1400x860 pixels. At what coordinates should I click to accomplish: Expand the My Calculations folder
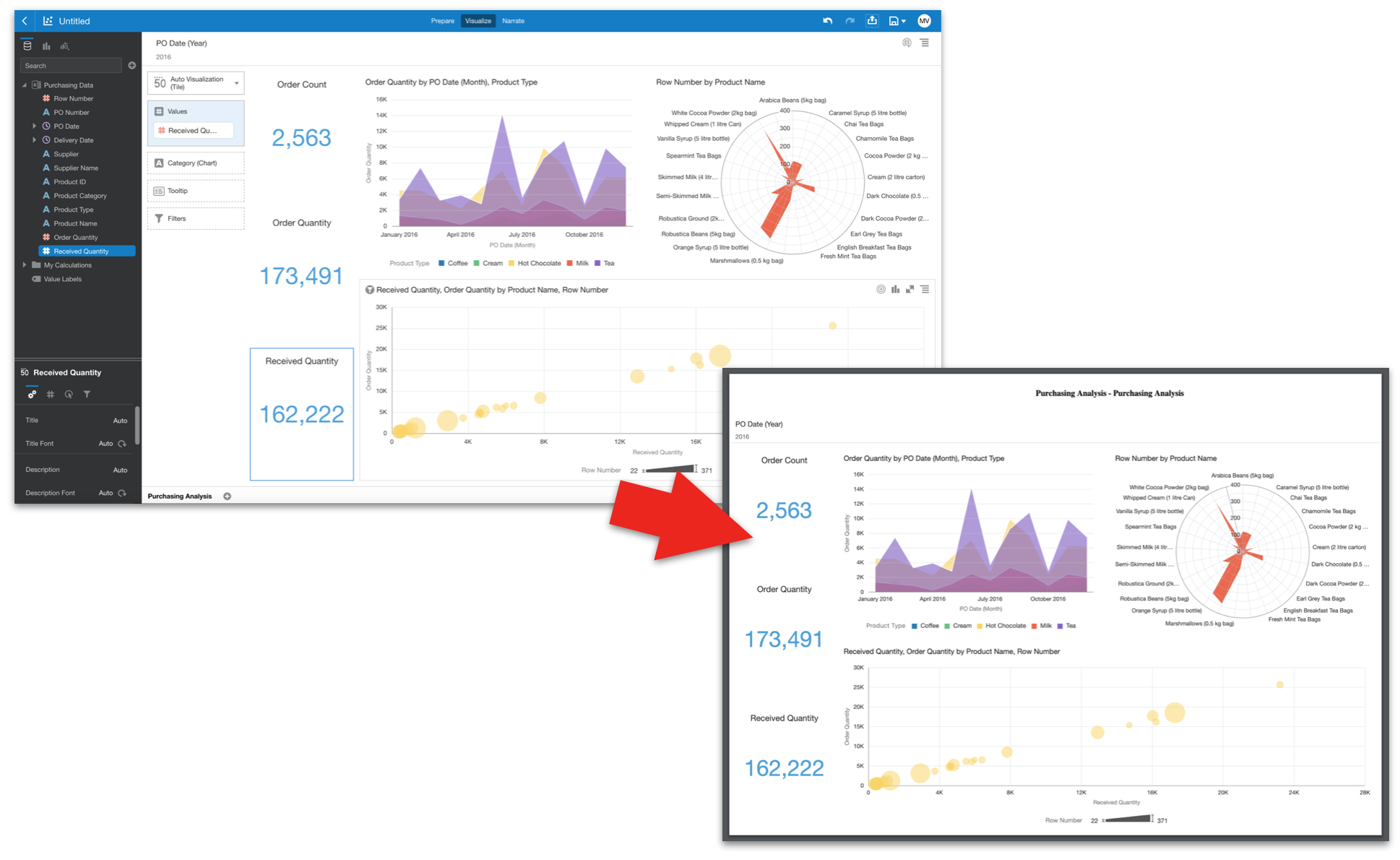(x=25, y=265)
